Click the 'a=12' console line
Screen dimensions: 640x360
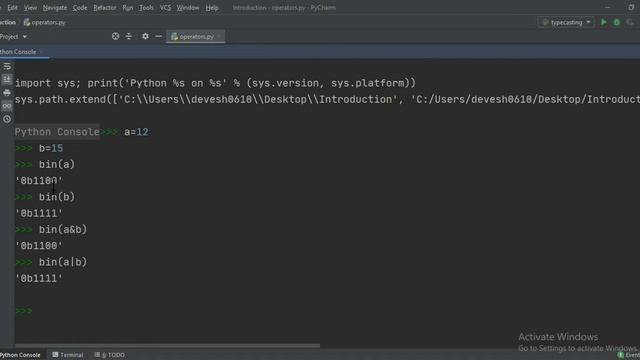(136, 132)
